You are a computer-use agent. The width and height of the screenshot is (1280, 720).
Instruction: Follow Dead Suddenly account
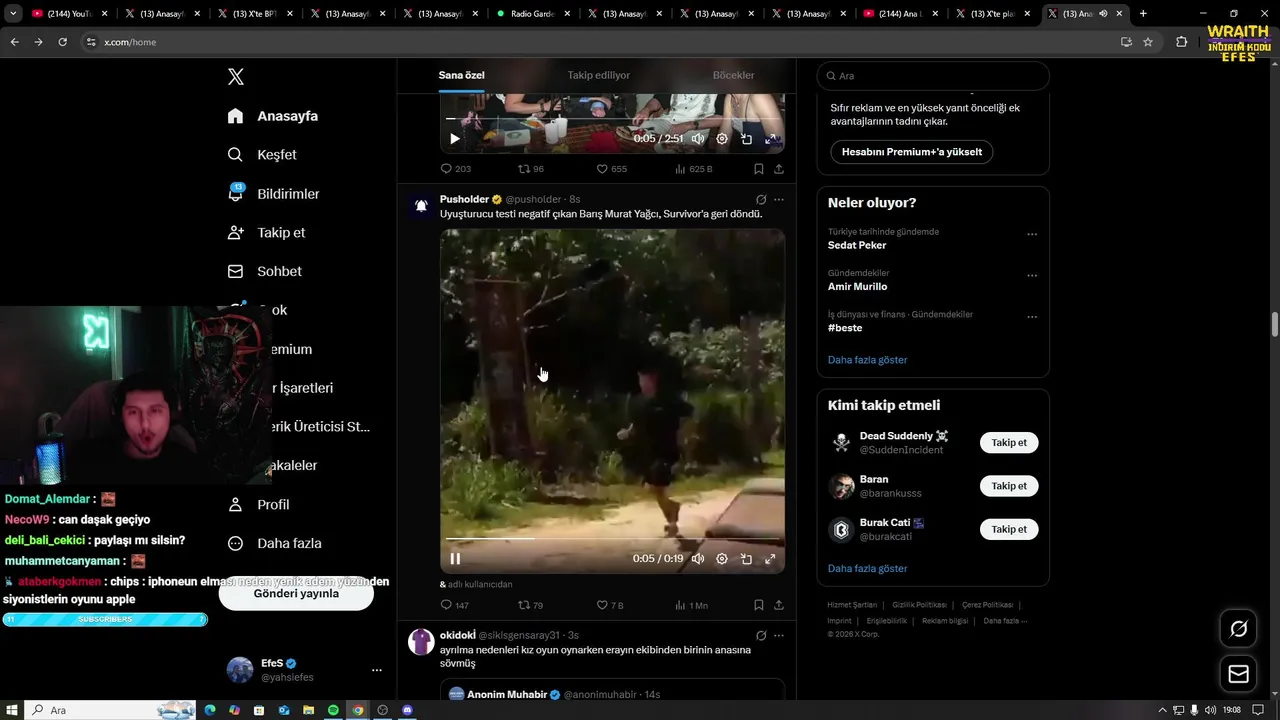(x=1009, y=443)
